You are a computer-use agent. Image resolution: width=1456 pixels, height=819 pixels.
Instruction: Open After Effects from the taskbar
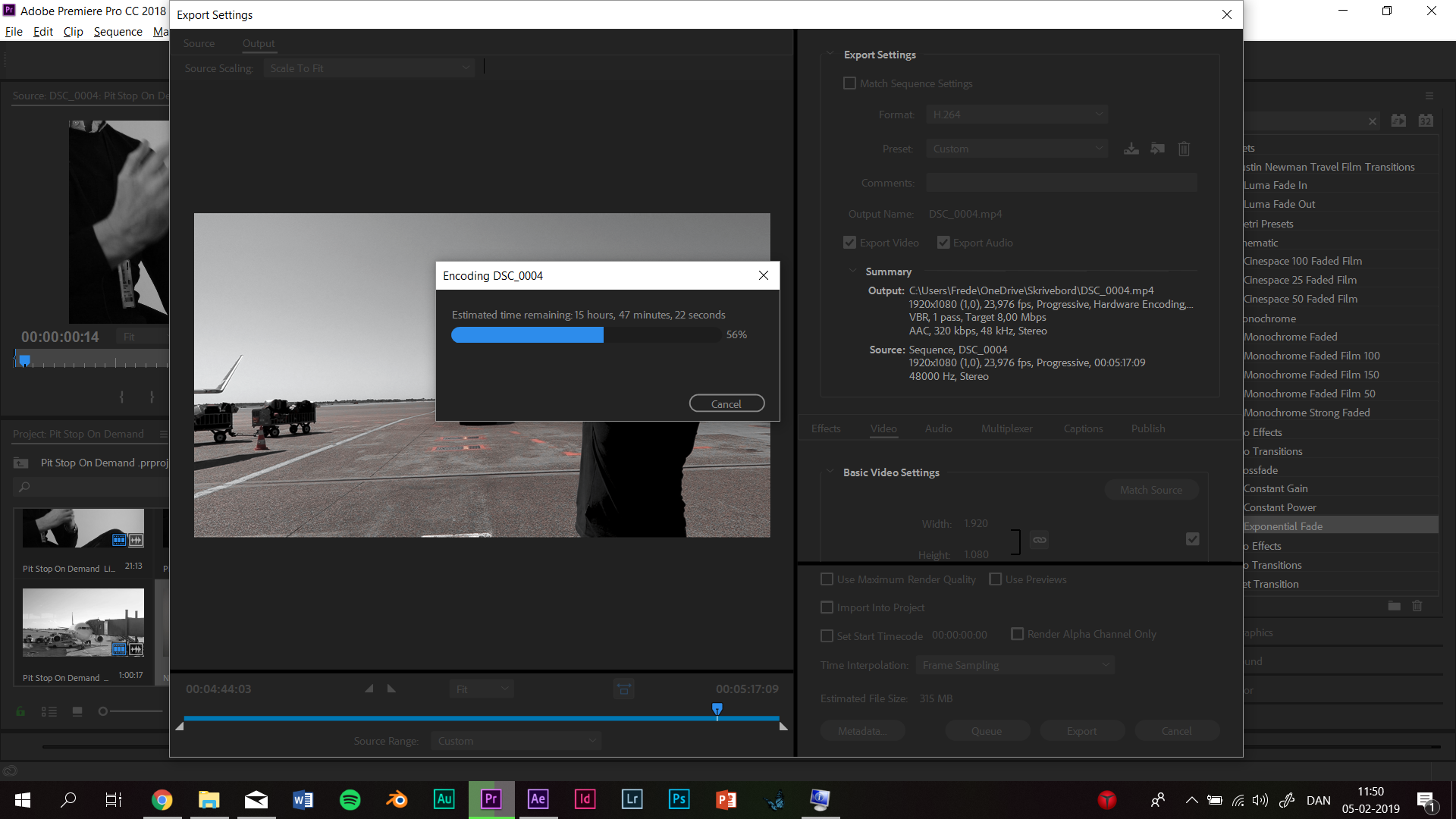(x=538, y=799)
